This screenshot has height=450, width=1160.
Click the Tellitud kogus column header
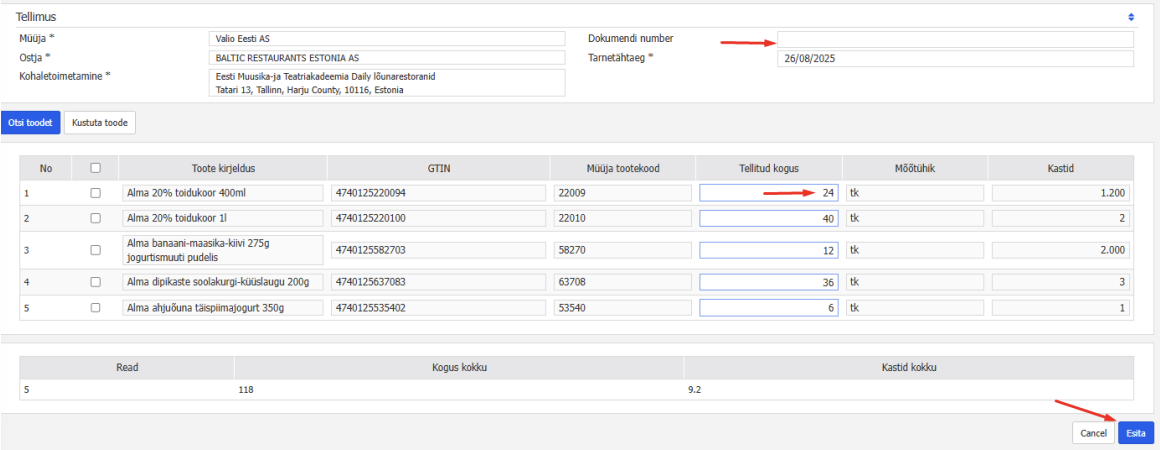pos(768,168)
